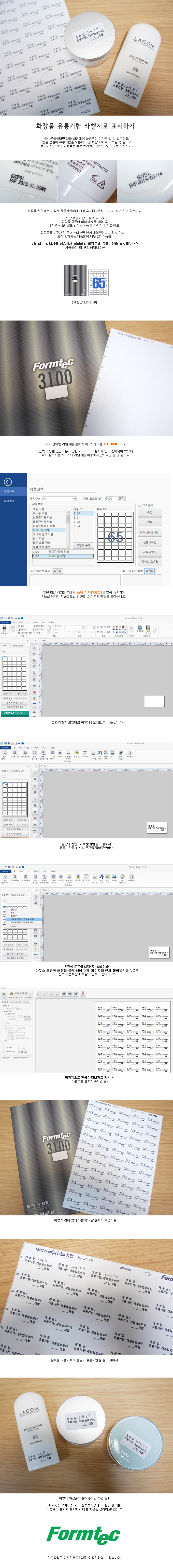The image size is (173, 1568).
Task: Open the 용지구분 A4 dropdown
Action: (59, 498)
